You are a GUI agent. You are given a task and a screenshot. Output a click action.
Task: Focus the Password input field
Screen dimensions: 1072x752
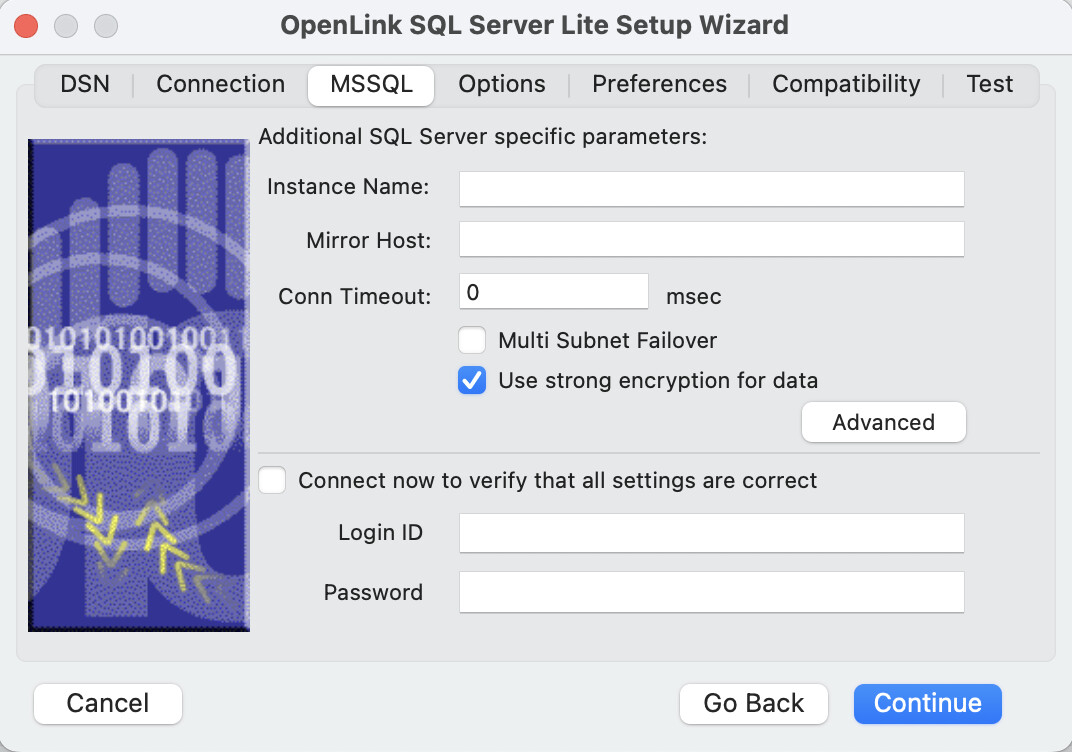tap(711, 592)
